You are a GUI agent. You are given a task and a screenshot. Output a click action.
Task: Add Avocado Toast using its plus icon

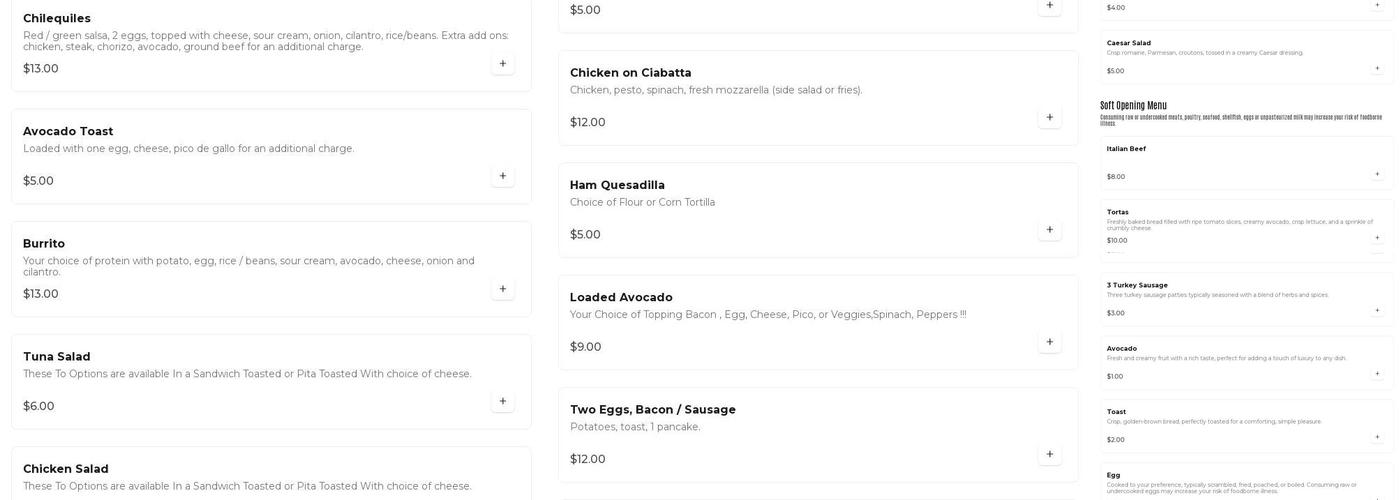click(x=502, y=176)
